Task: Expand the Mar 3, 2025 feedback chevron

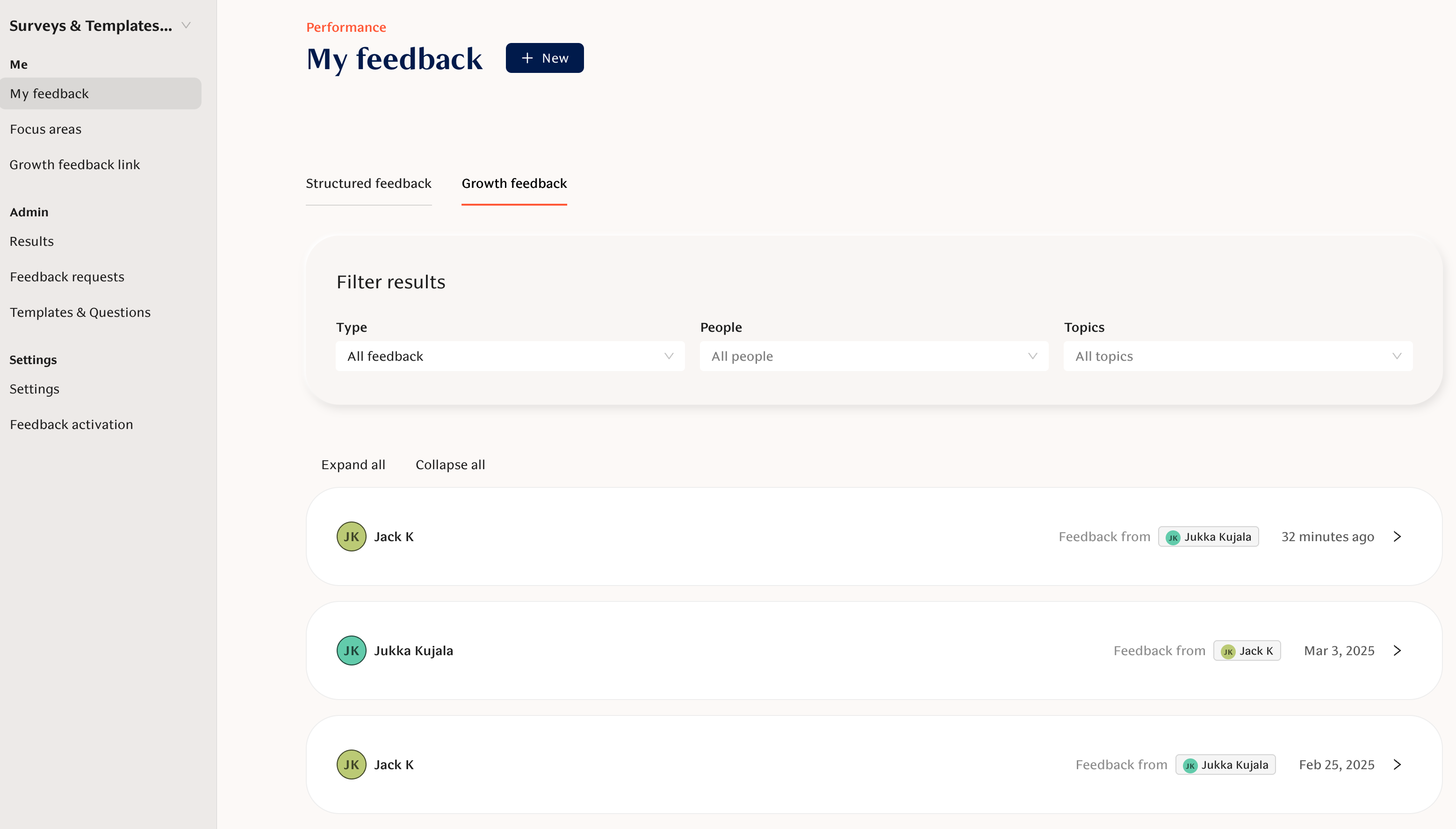Action: (1397, 651)
